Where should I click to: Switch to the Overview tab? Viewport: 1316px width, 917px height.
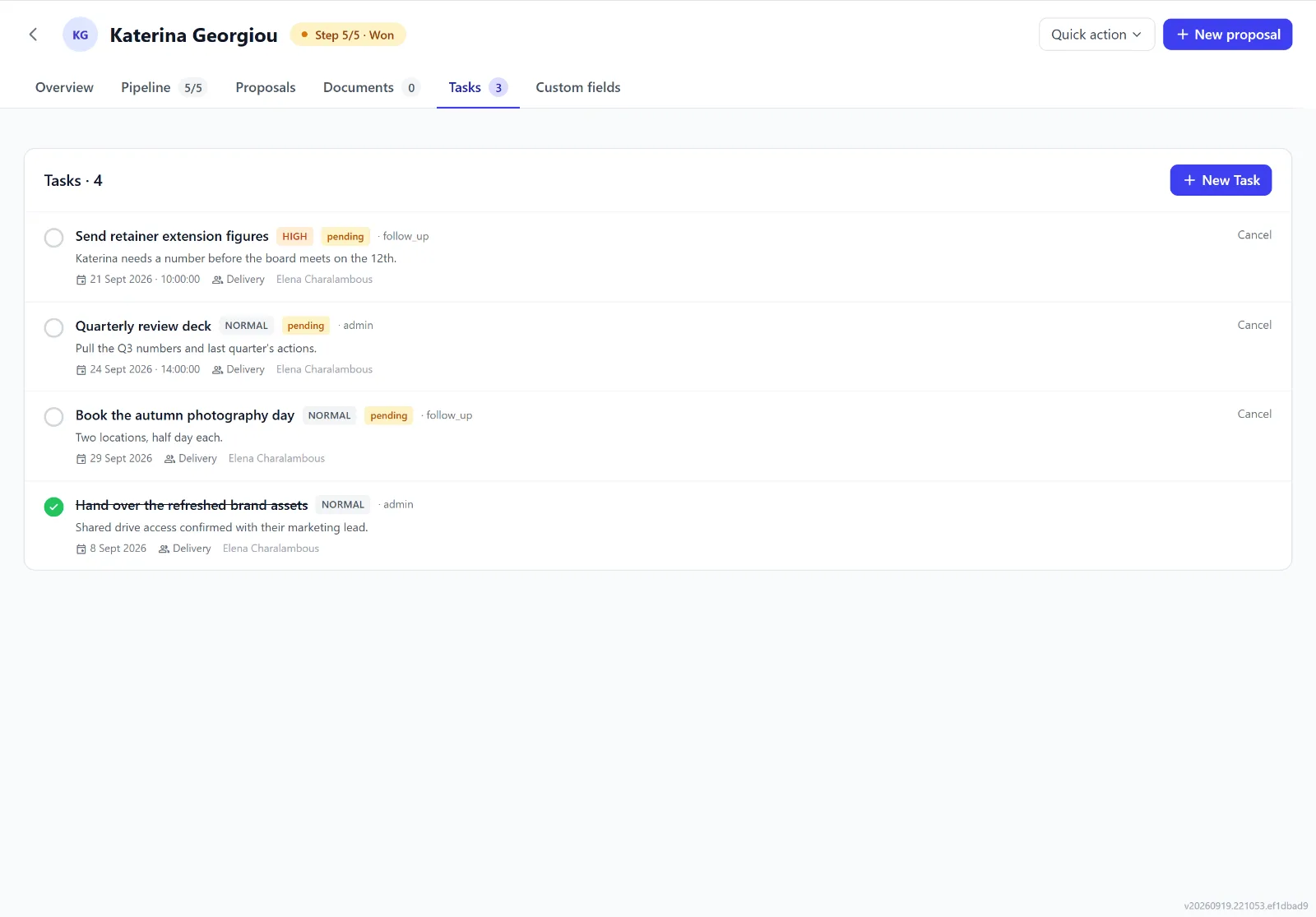(x=64, y=87)
